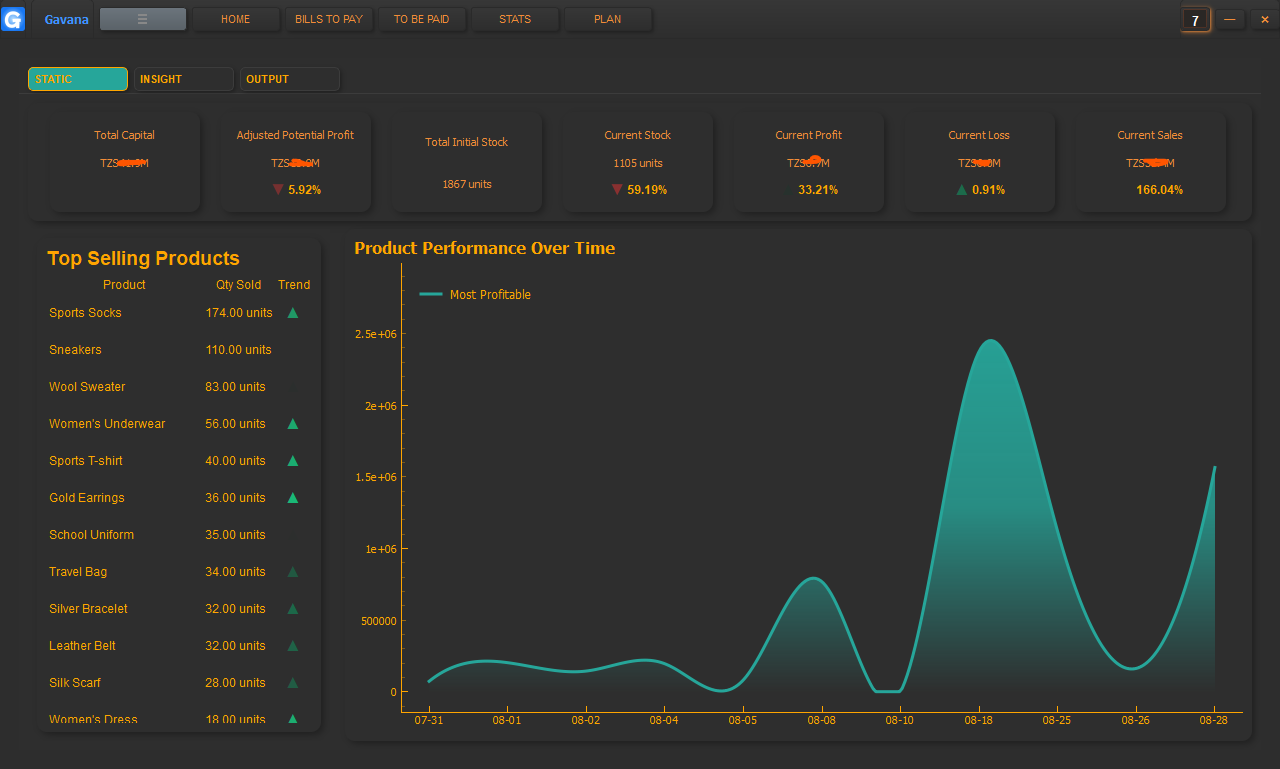Screen dimensions: 1280x769
Task: Click the 1105 units stock value
Action: (638, 163)
